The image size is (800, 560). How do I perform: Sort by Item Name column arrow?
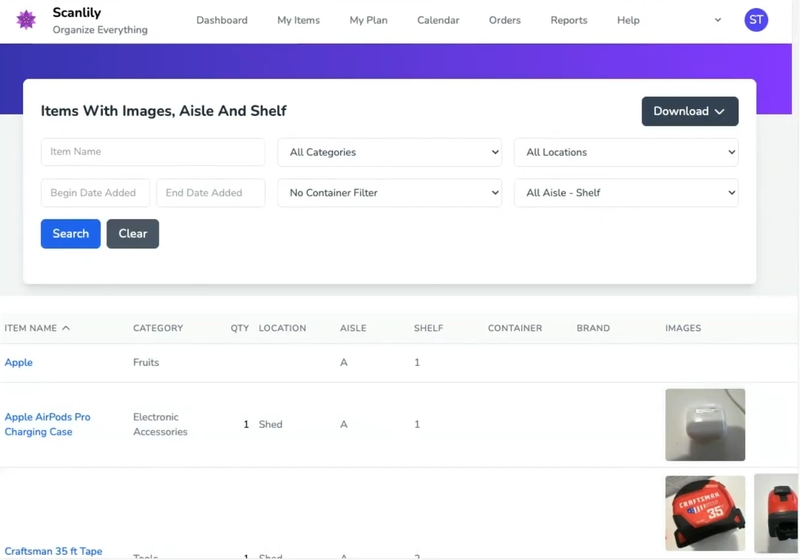click(66, 328)
